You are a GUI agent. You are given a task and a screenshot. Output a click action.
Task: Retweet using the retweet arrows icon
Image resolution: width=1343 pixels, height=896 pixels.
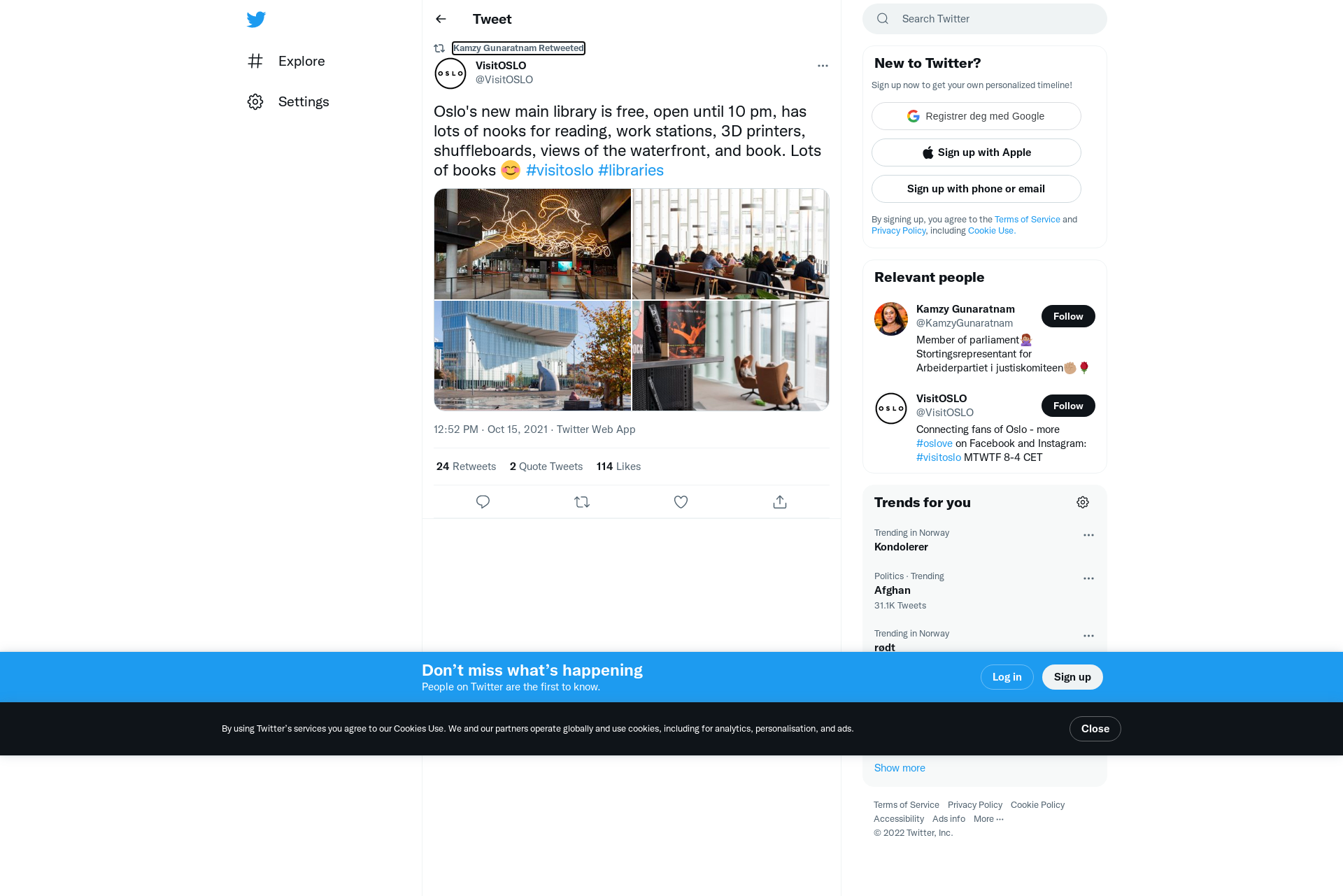point(582,502)
